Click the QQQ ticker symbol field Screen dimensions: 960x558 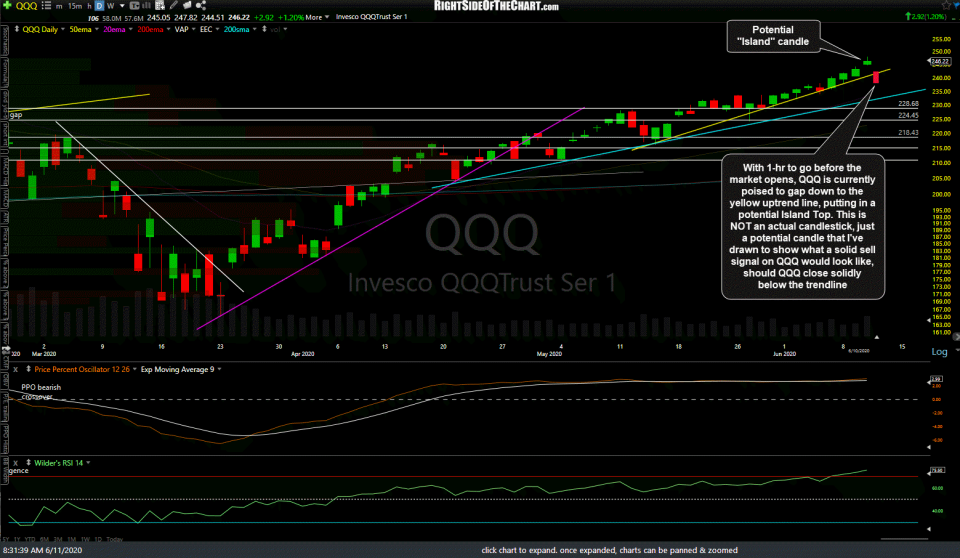(26, 6)
